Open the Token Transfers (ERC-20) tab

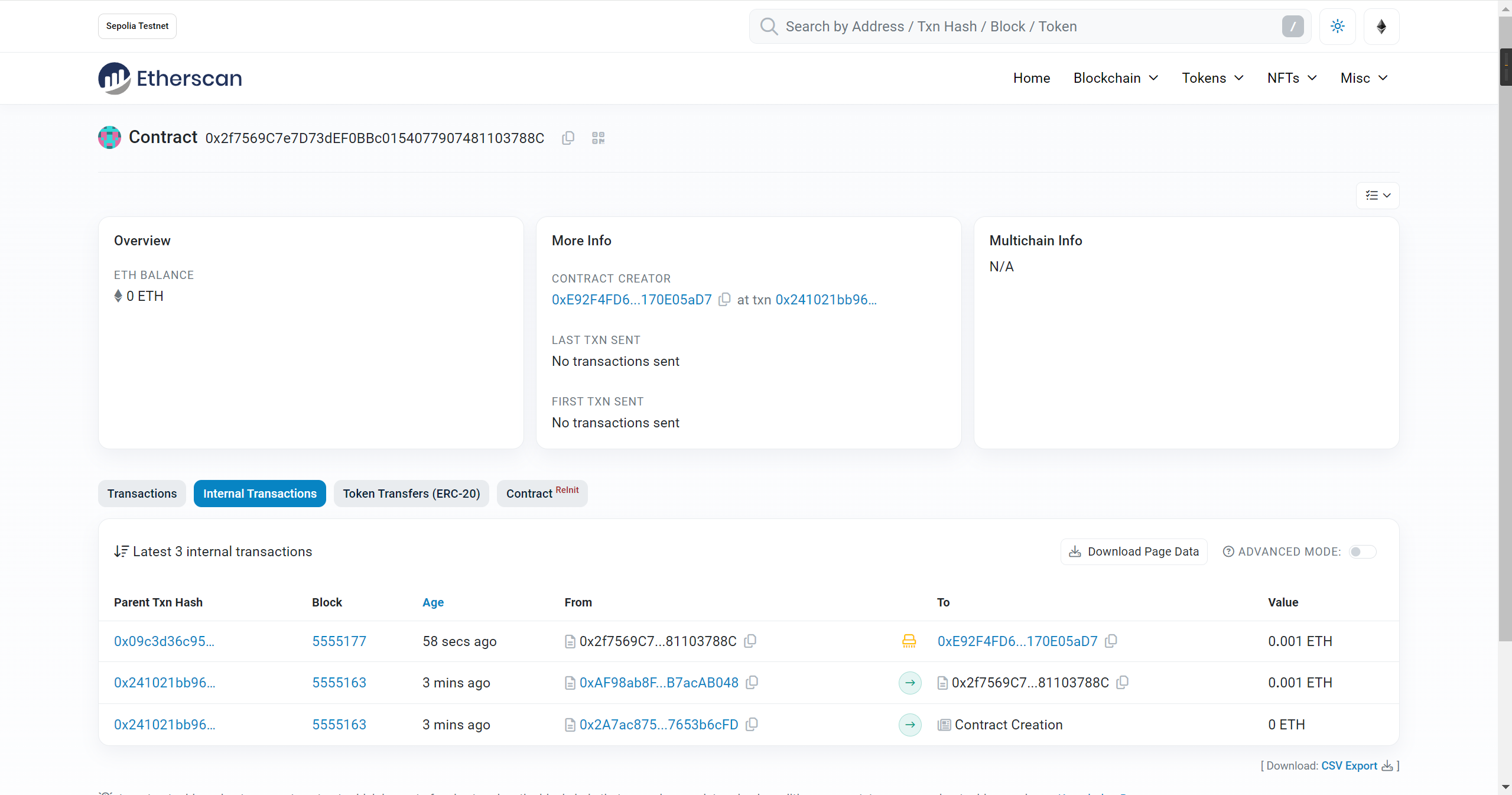click(411, 493)
